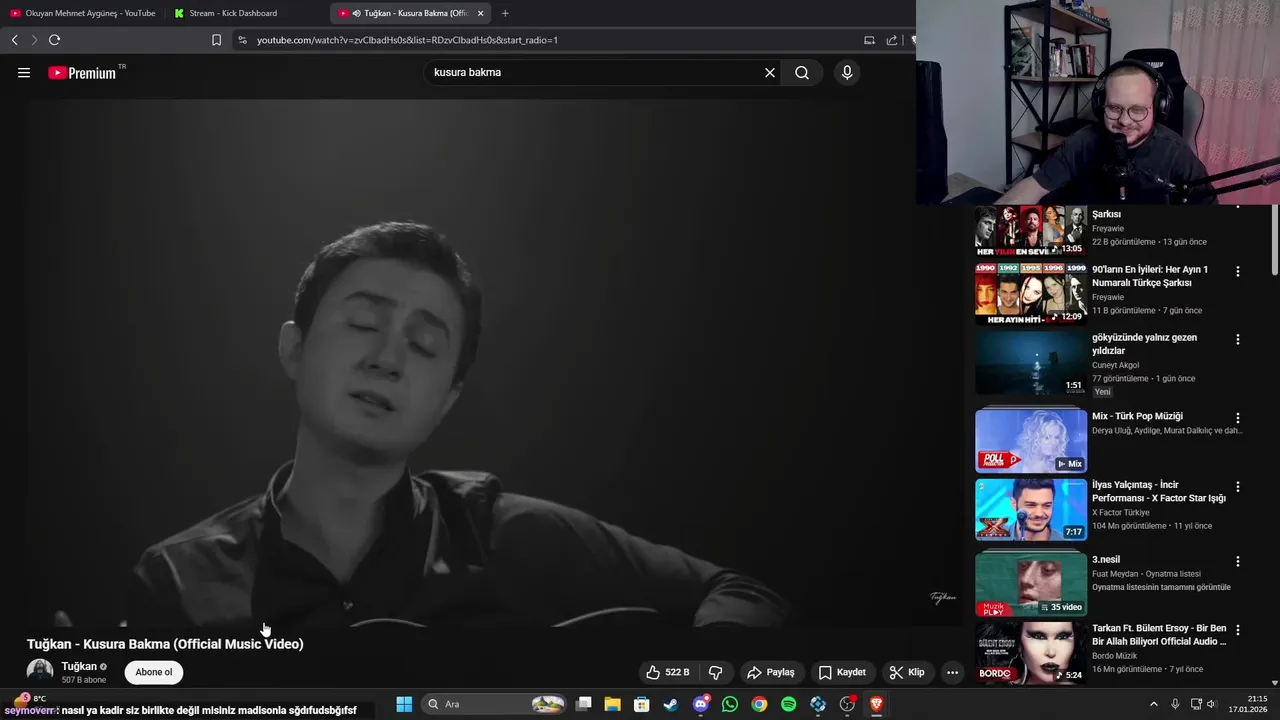The image size is (1280, 720).
Task: Open options for gökyüzünde yalnız gezen yıldızlar
Action: point(1237,339)
